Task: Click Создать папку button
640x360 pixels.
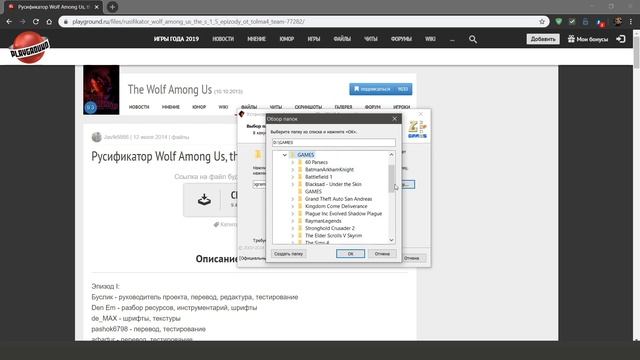Action: point(289,254)
